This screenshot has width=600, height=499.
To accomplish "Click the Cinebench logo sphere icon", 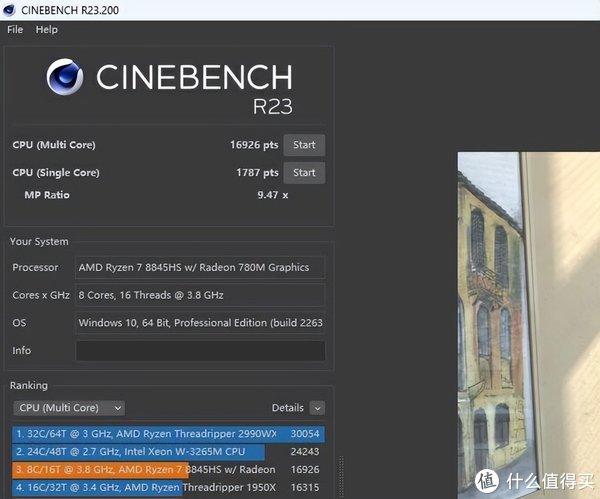I will click(65, 77).
